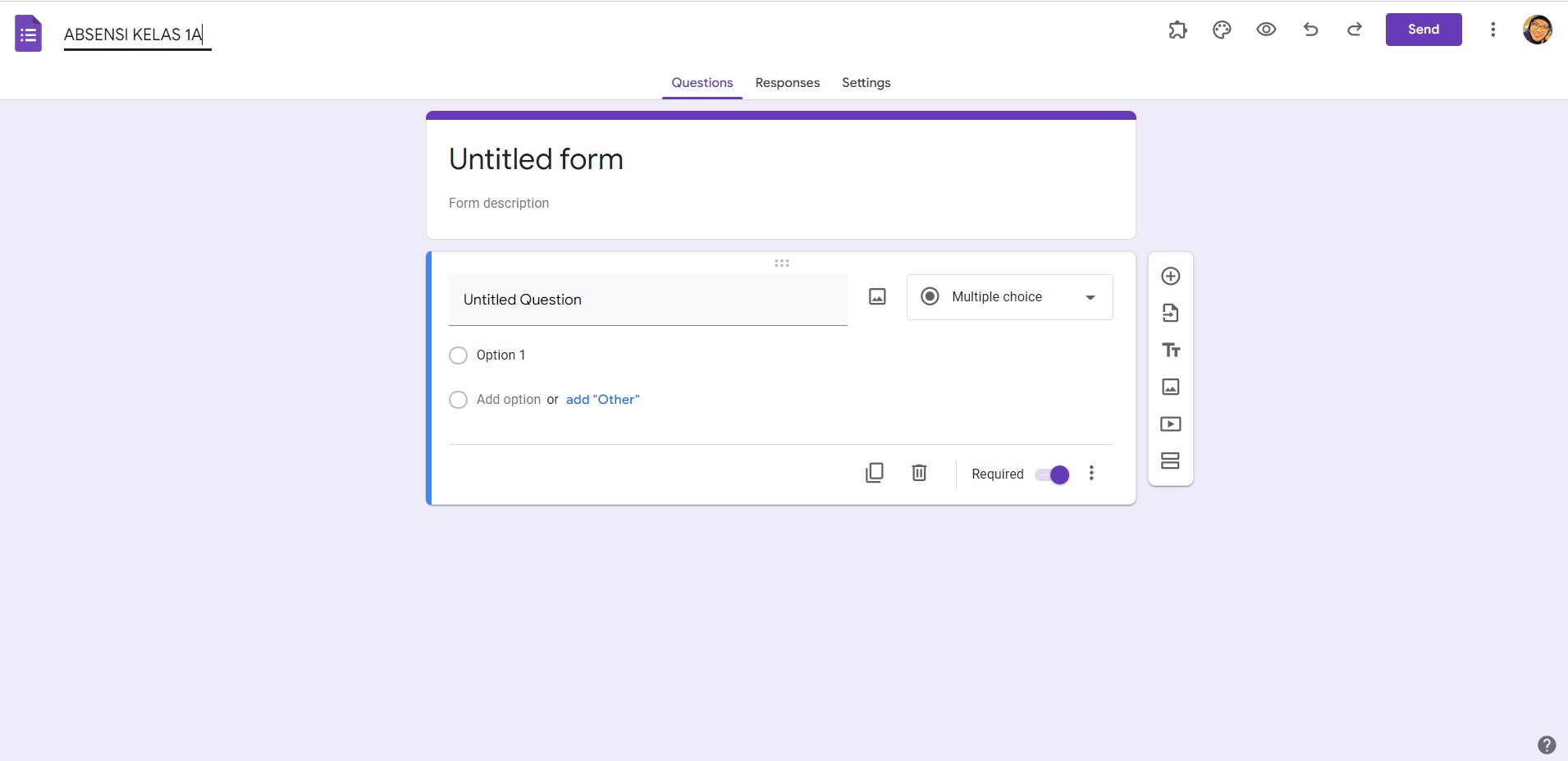Viewport: 1568px width, 761px height.
Task: Click the purple Send button
Action: [x=1423, y=30]
